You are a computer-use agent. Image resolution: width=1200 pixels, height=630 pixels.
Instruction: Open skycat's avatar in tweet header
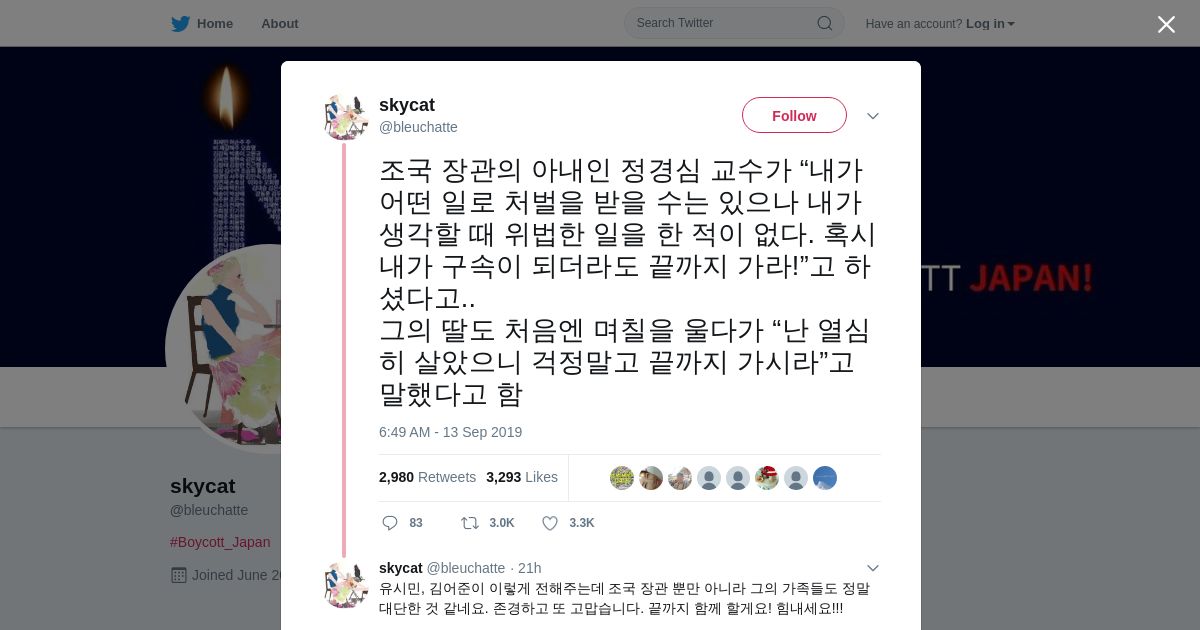[346, 117]
